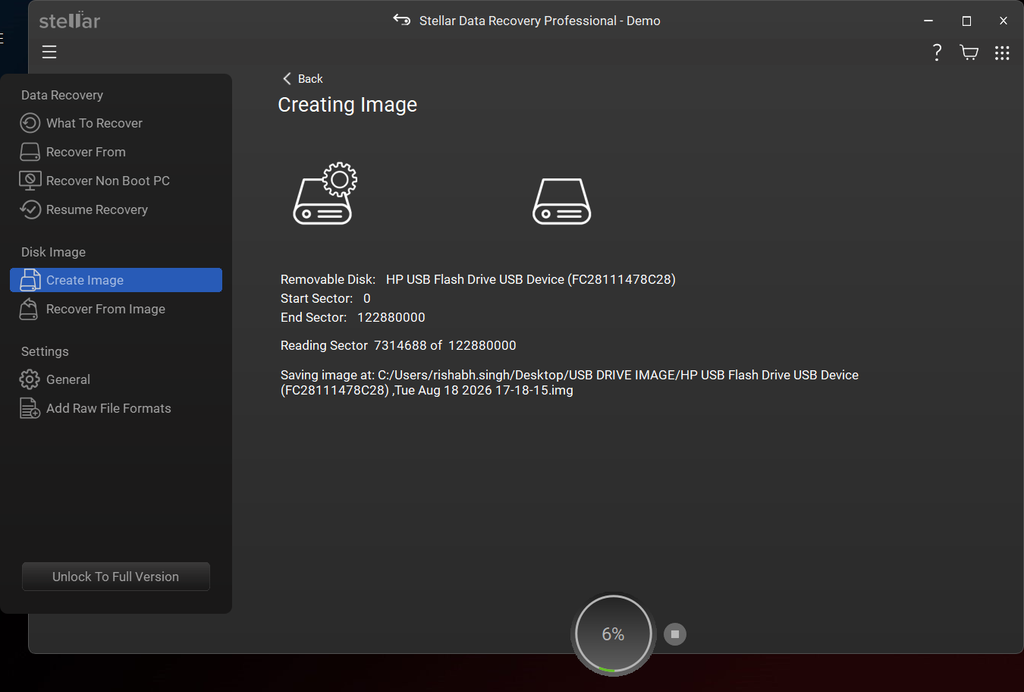Click the Settings section heading

coord(44,351)
